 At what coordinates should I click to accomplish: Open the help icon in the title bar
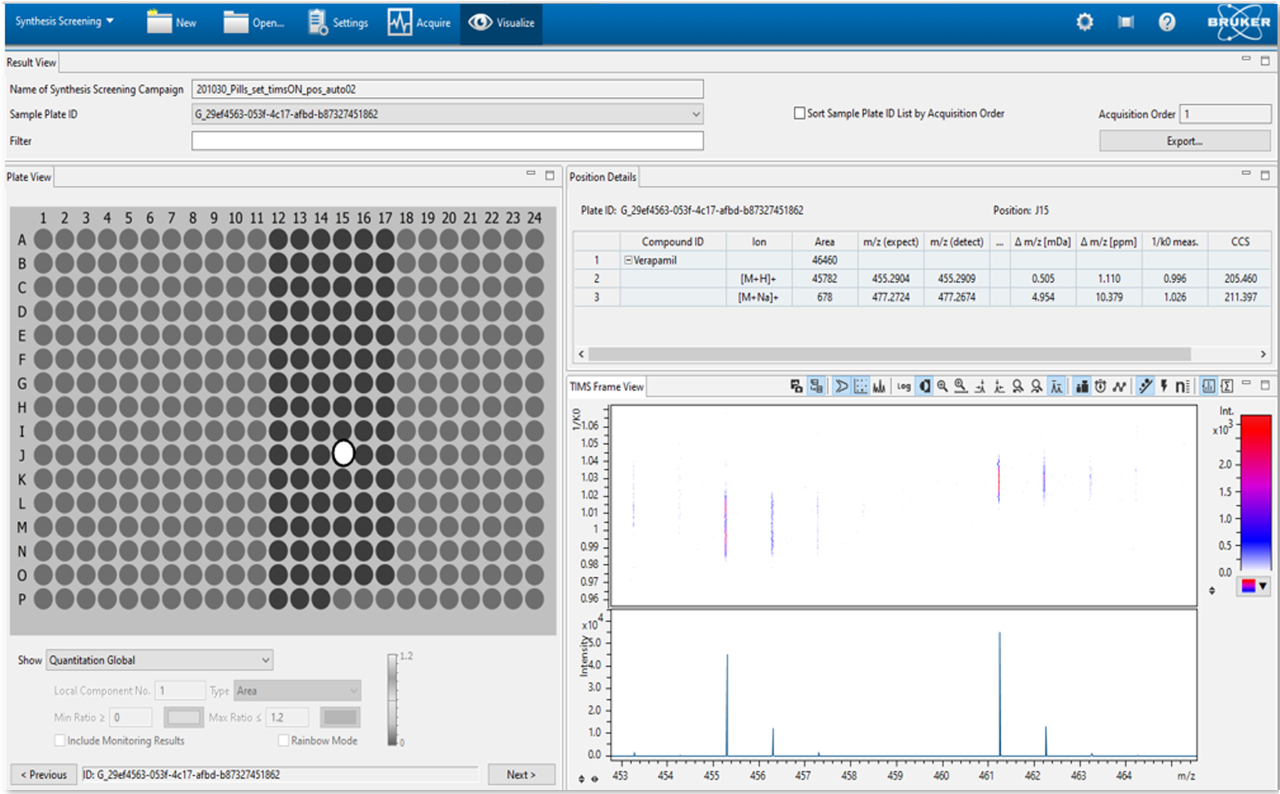[x=1166, y=21]
